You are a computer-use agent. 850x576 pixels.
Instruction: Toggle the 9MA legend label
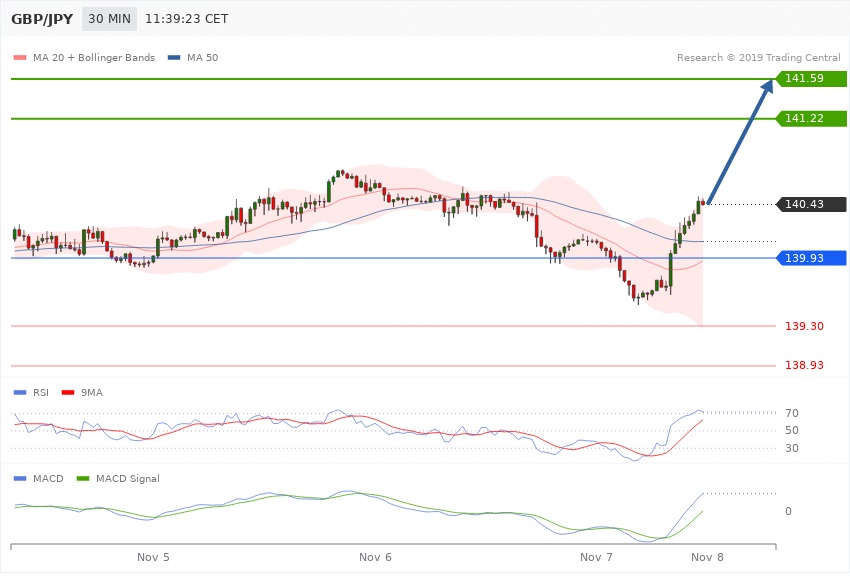pos(92,392)
